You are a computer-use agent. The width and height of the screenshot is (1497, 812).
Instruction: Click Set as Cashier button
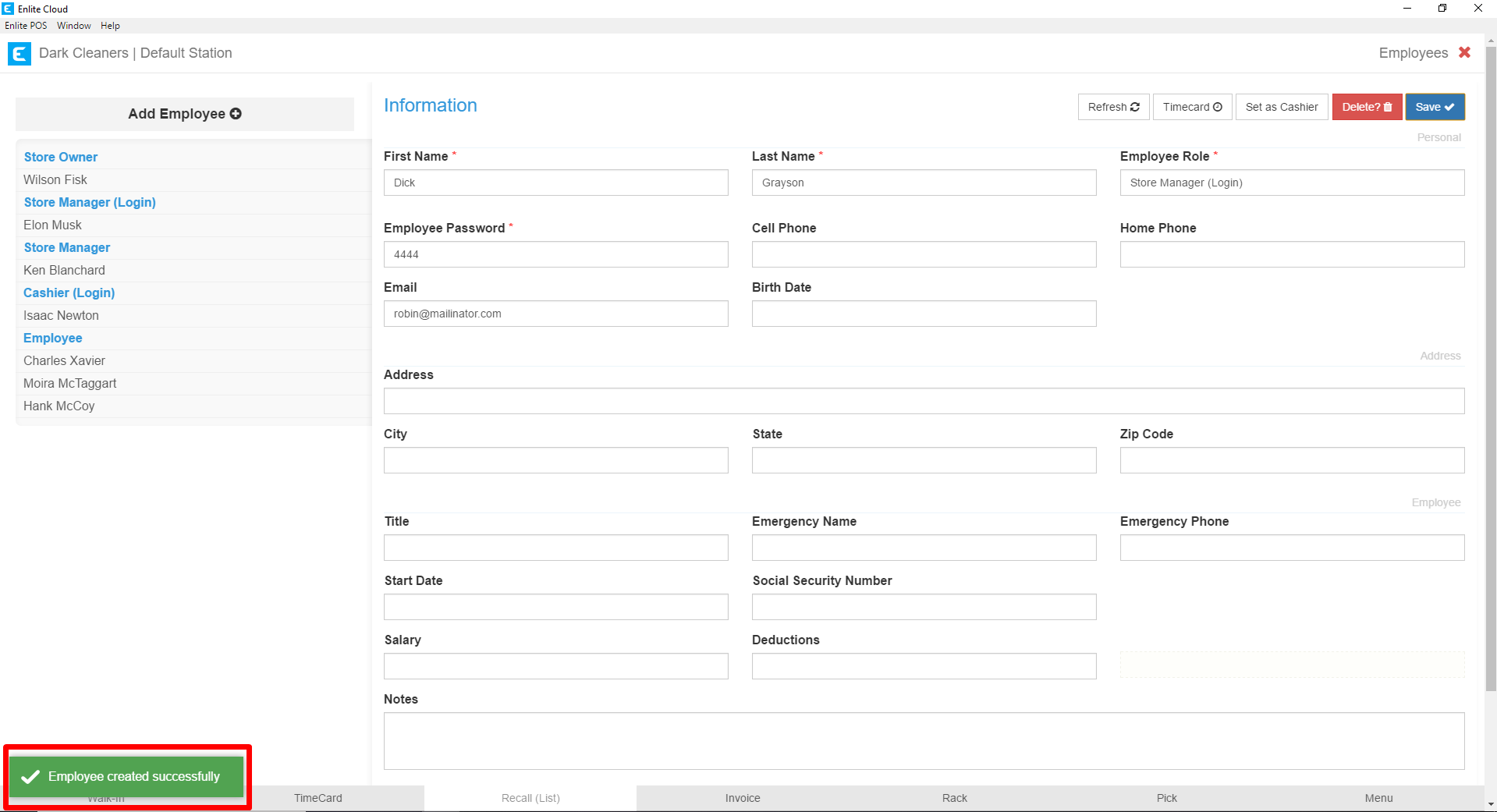(1282, 107)
